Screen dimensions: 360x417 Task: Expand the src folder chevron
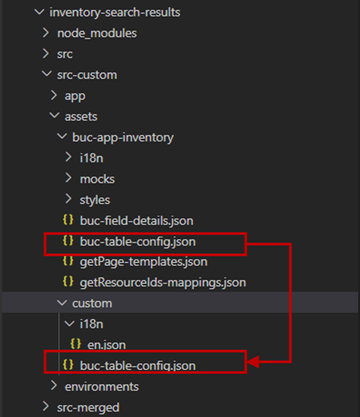pos(46,54)
